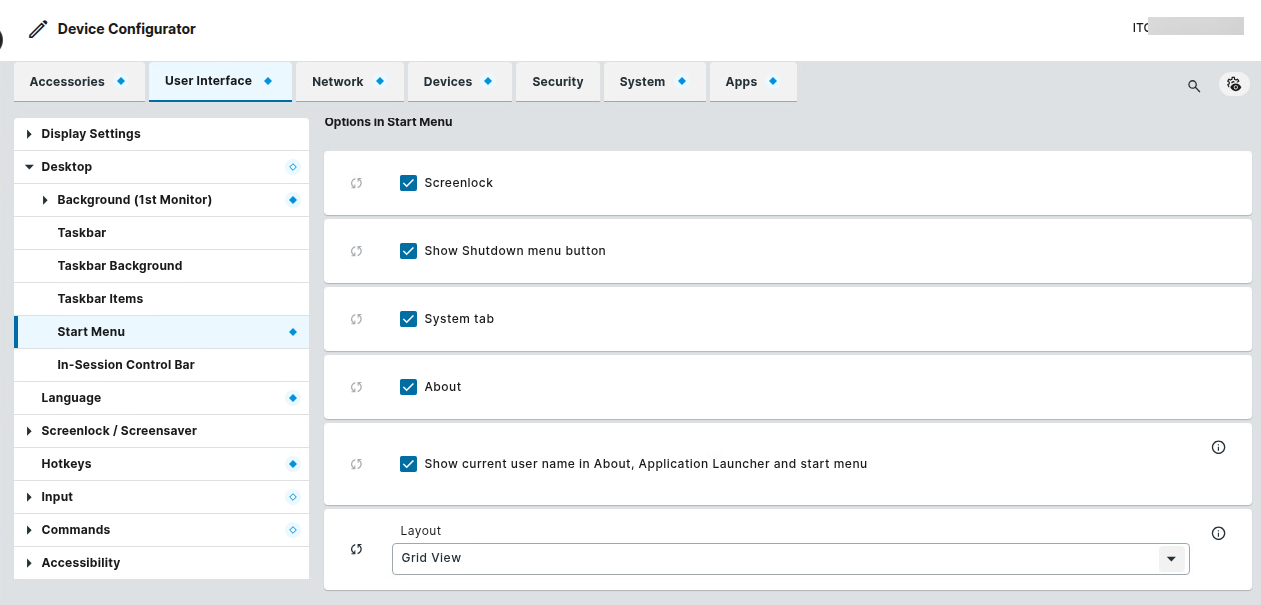Open the Hotkeys settings page
The height and width of the screenshot is (605, 1261).
tap(66, 464)
